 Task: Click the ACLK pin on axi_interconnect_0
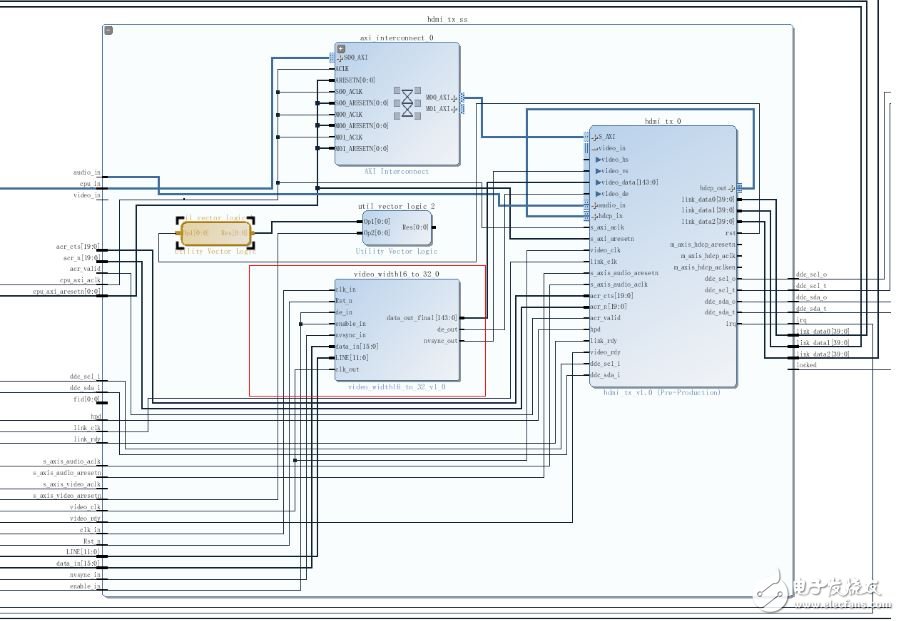point(342,69)
